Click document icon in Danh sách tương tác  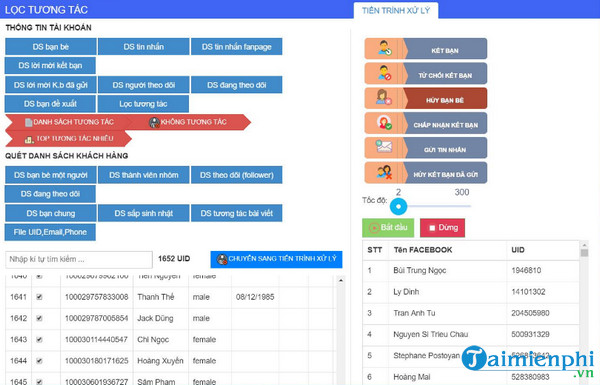pos(28,122)
